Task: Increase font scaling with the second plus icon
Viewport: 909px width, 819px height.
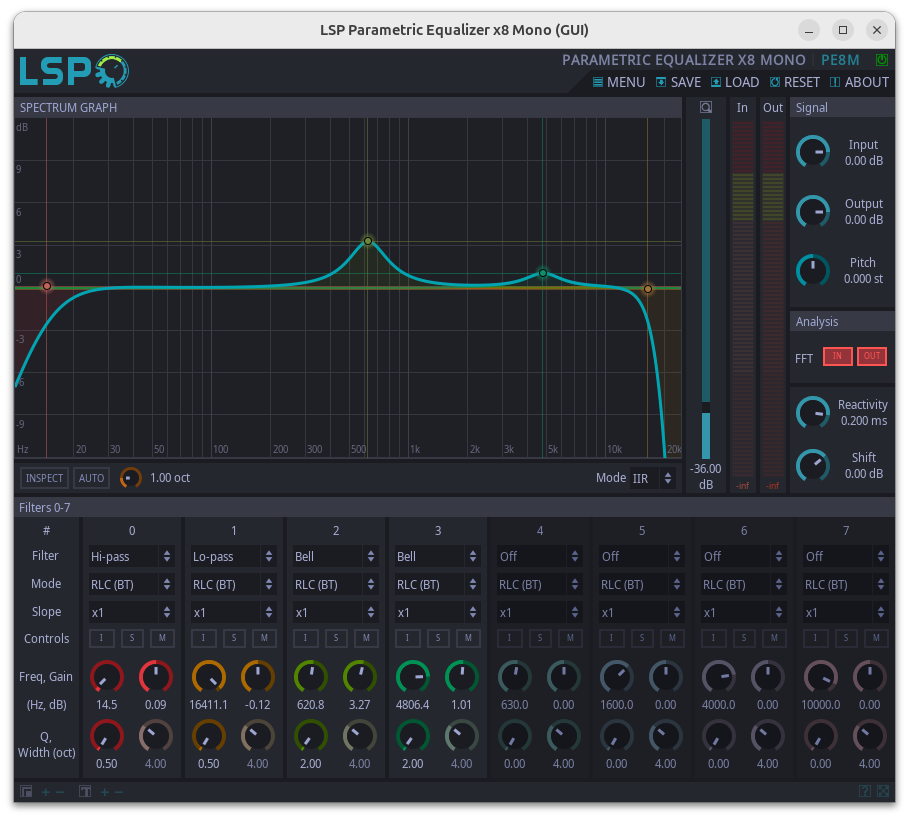Action: pyautogui.click(x=104, y=792)
